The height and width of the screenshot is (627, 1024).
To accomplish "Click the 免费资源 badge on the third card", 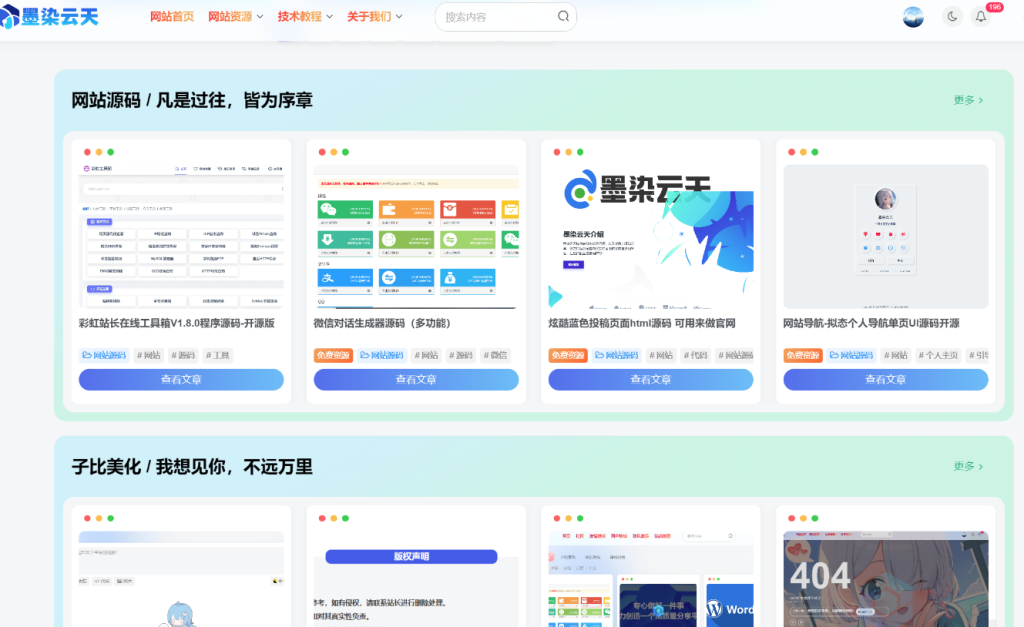I will point(567,355).
